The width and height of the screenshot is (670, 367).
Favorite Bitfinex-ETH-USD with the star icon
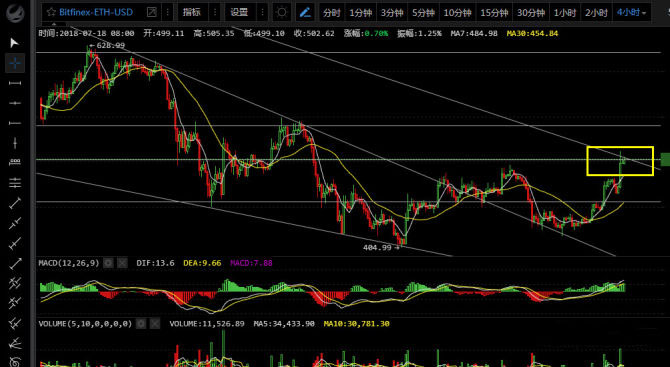(51, 12)
